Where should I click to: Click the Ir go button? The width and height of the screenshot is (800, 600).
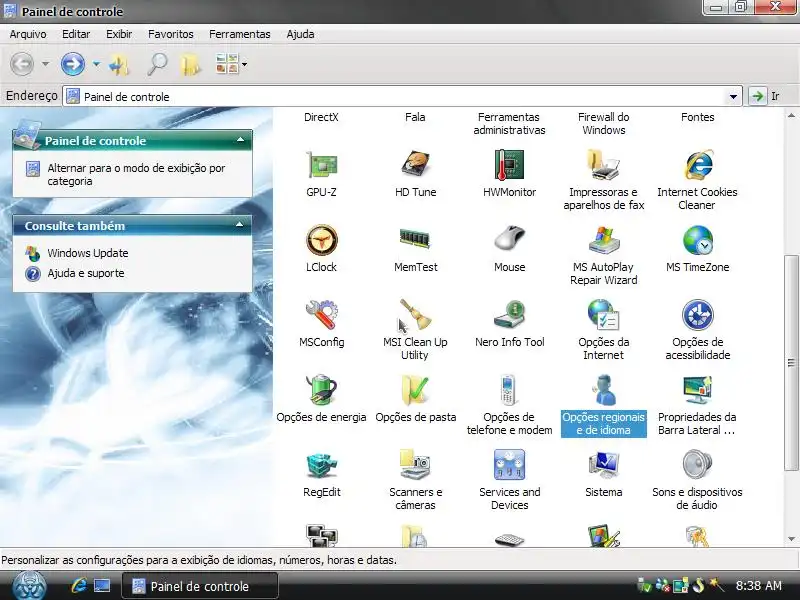(x=765, y=96)
